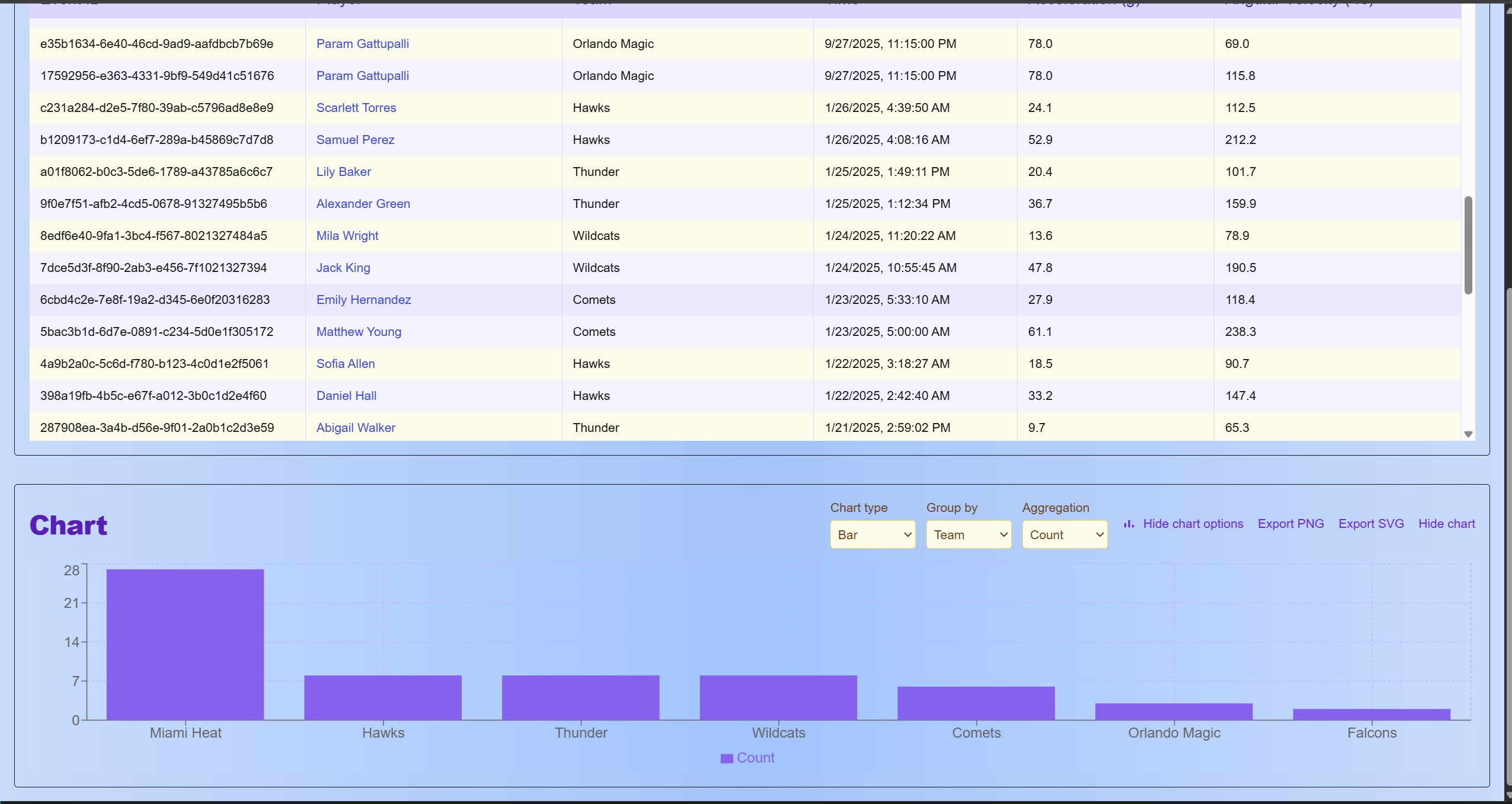The width and height of the screenshot is (1512, 804).
Task: Export the chart as PNG
Action: pos(1290,524)
